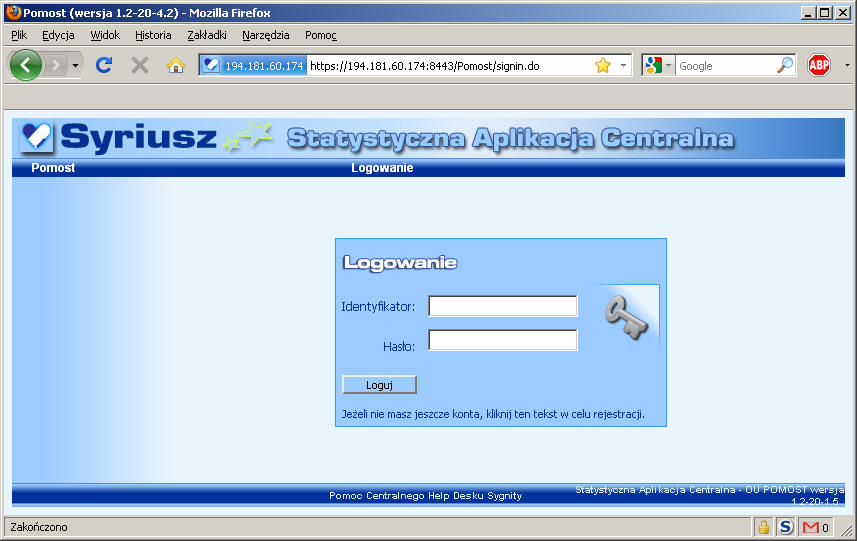The image size is (857, 541).
Task: Open the Narzędzia menu
Action: coord(266,35)
